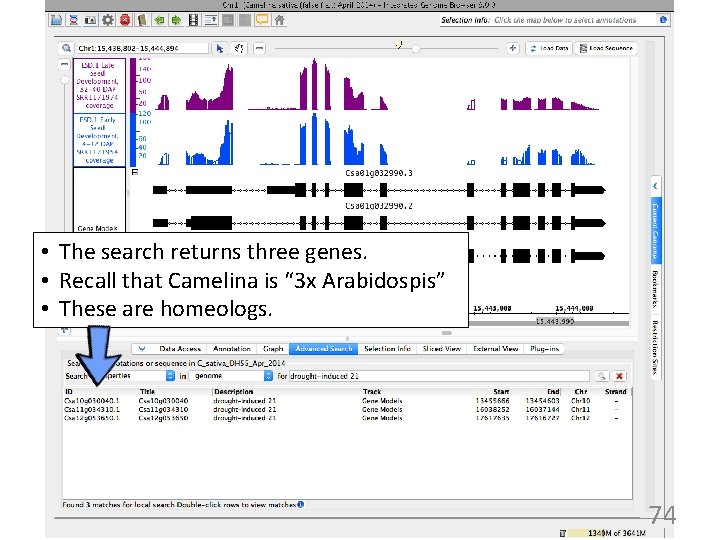This screenshot has width=720, height=540.
Task: Click the Load Sequence button
Action: [606, 48]
